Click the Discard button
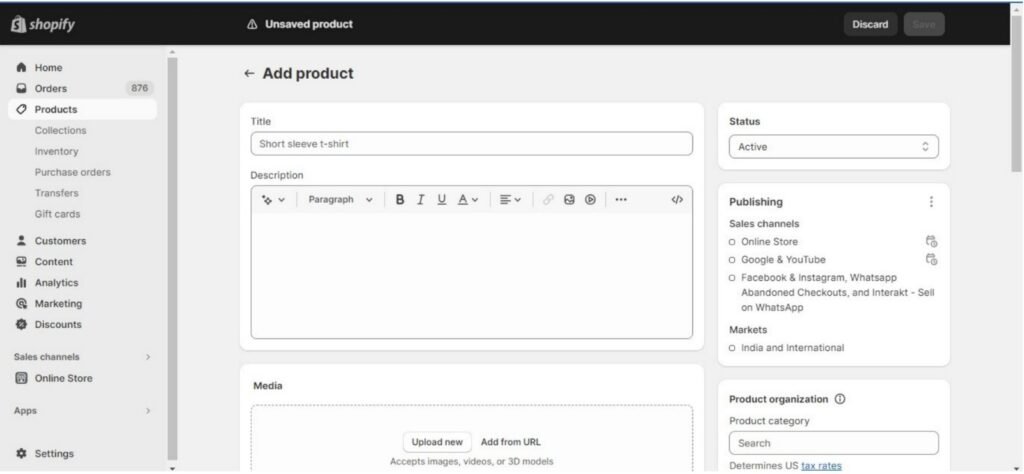The height and width of the screenshot is (474, 1024). point(870,24)
